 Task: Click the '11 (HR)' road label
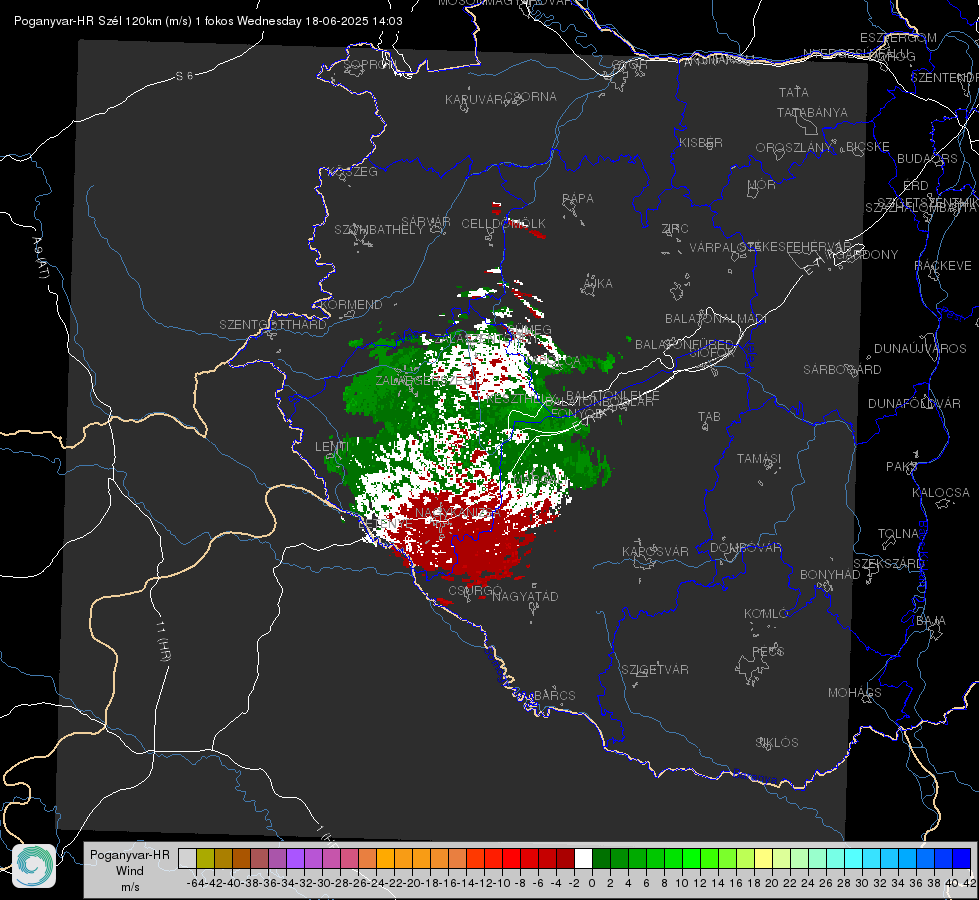coord(164,640)
